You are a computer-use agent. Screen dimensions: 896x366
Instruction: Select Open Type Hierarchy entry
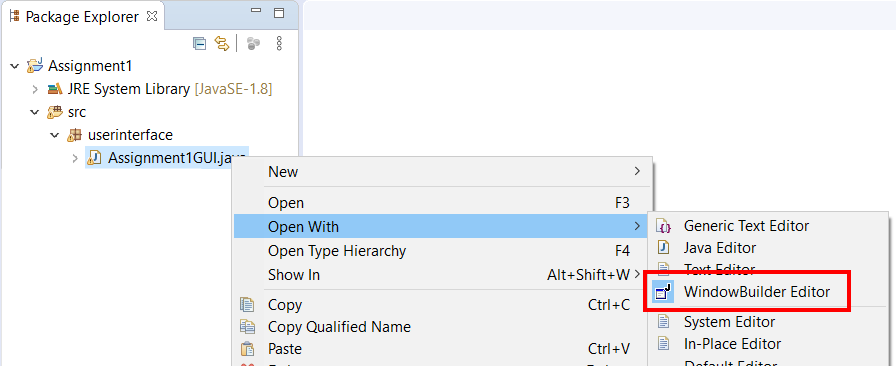point(442,251)
